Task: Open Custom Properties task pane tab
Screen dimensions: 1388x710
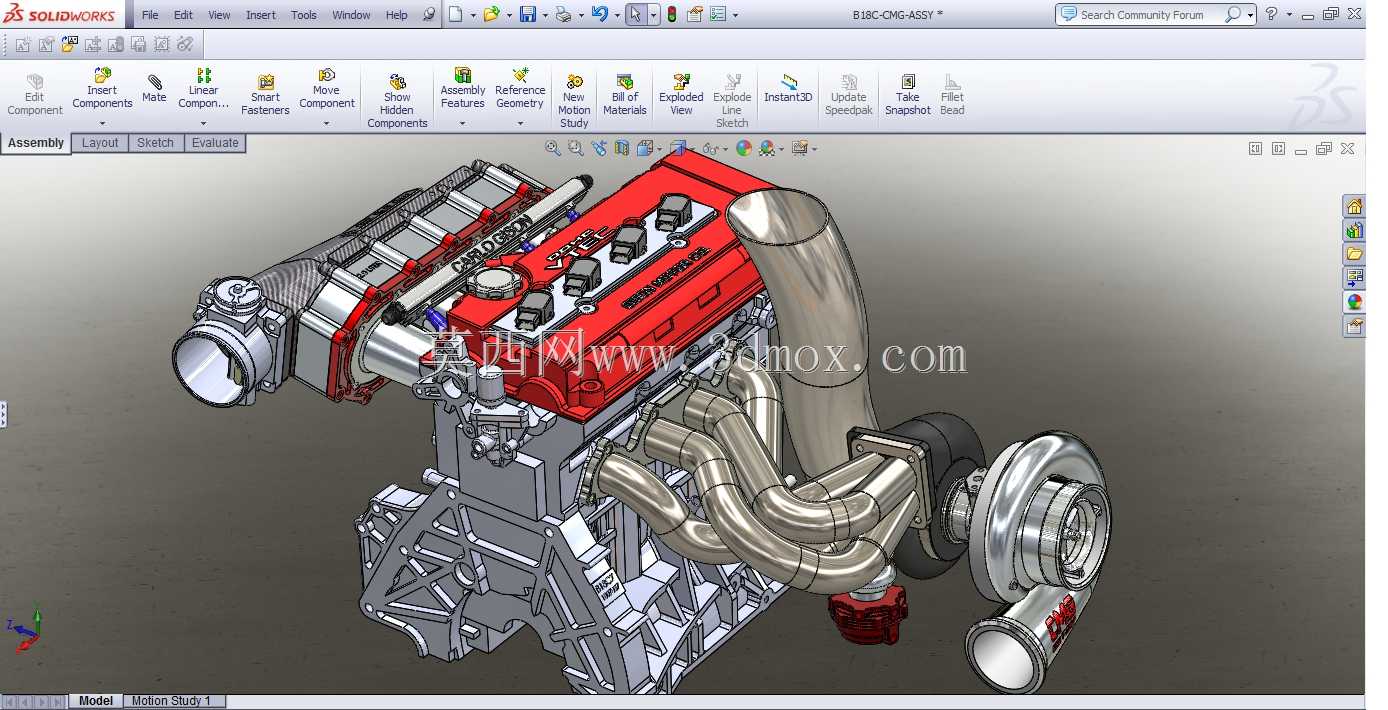Action: click(1354, 326)
